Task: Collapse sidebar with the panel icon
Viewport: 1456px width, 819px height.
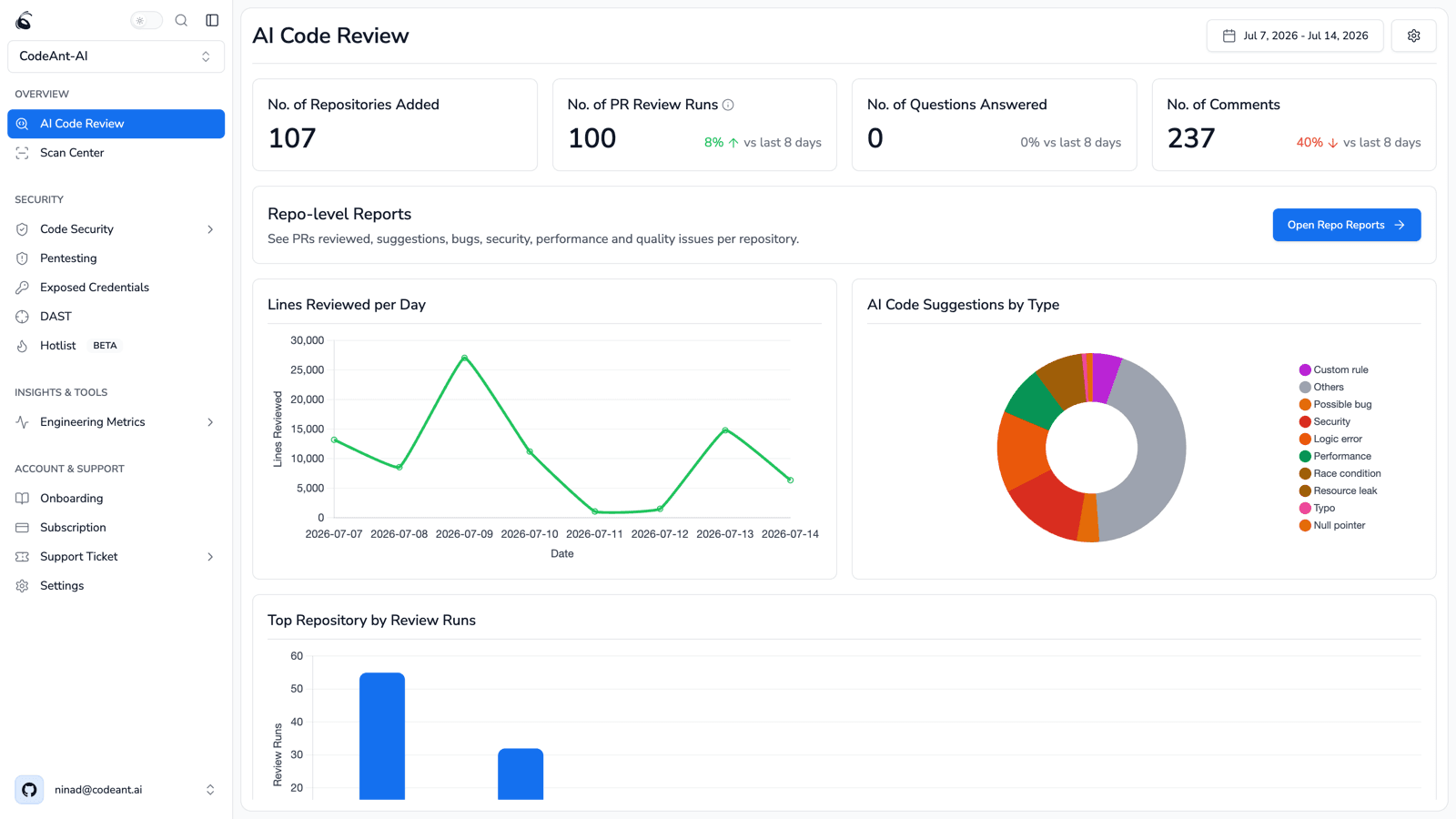Action: tap(212, 20)
